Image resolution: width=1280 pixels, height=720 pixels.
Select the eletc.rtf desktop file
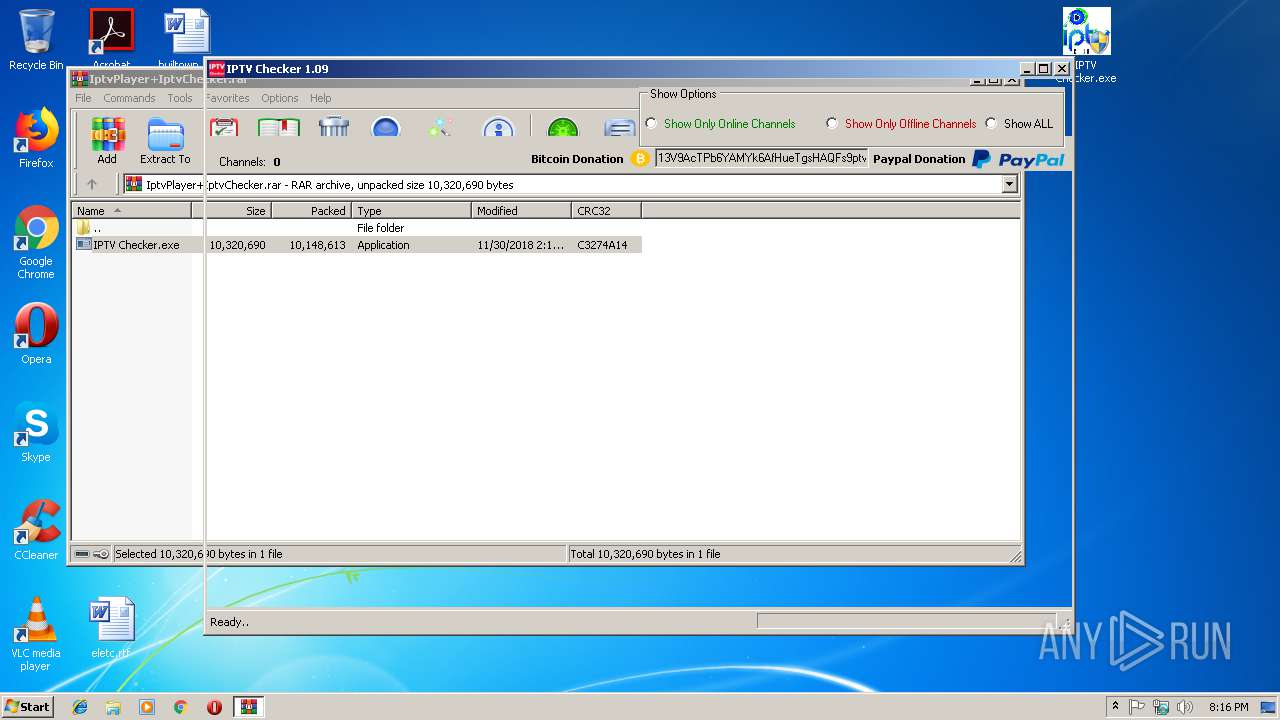[111, 628]
